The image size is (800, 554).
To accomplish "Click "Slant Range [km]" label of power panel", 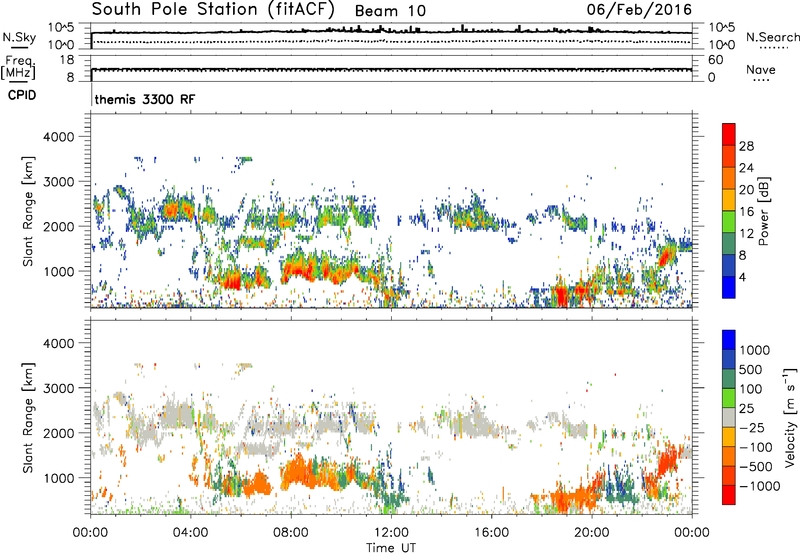I will coord(28,211).
